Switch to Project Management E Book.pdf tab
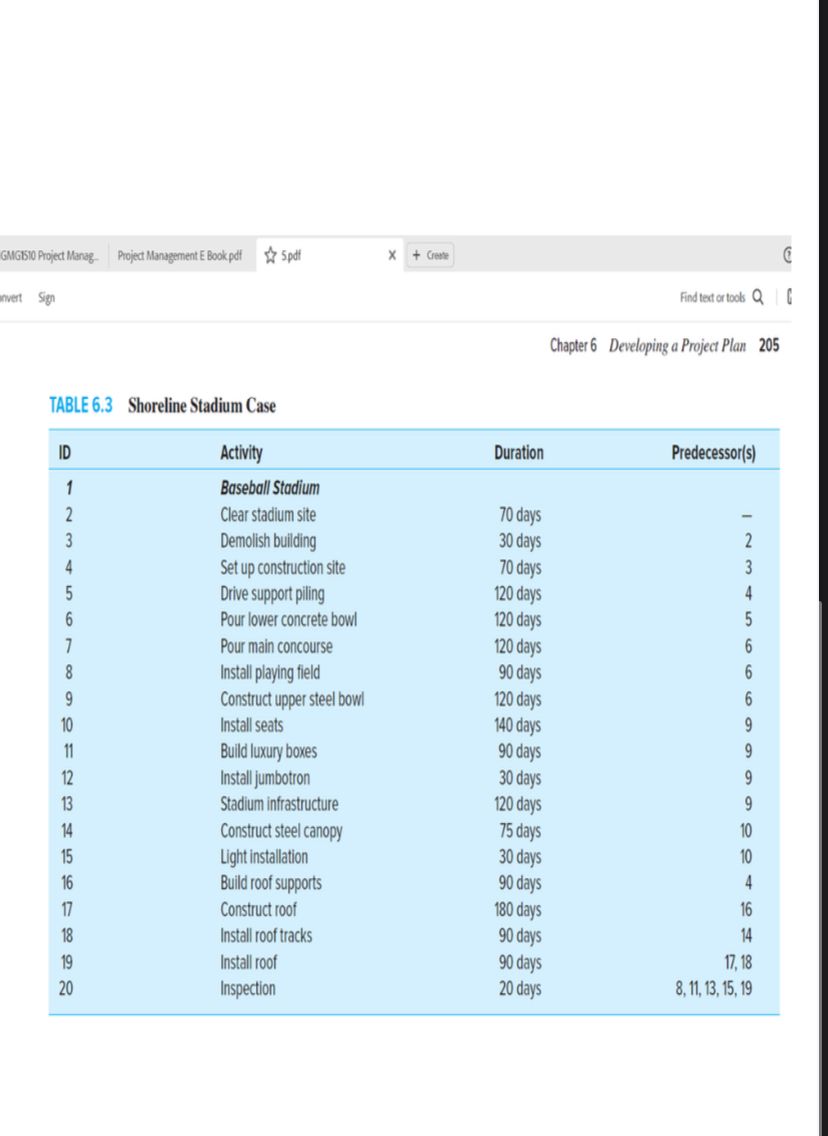This screenshot has width=828, height=1136. (178, 255)
